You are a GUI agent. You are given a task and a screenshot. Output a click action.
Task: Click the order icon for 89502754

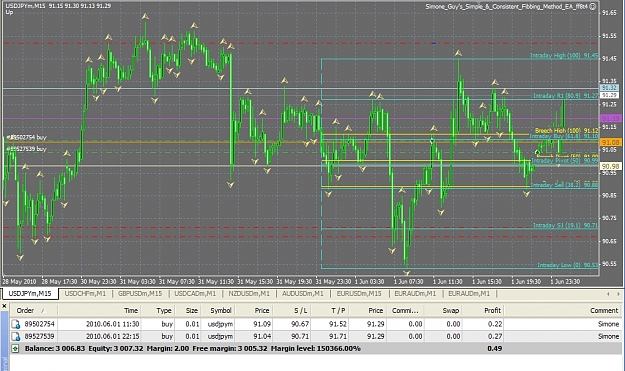(16, 324)
